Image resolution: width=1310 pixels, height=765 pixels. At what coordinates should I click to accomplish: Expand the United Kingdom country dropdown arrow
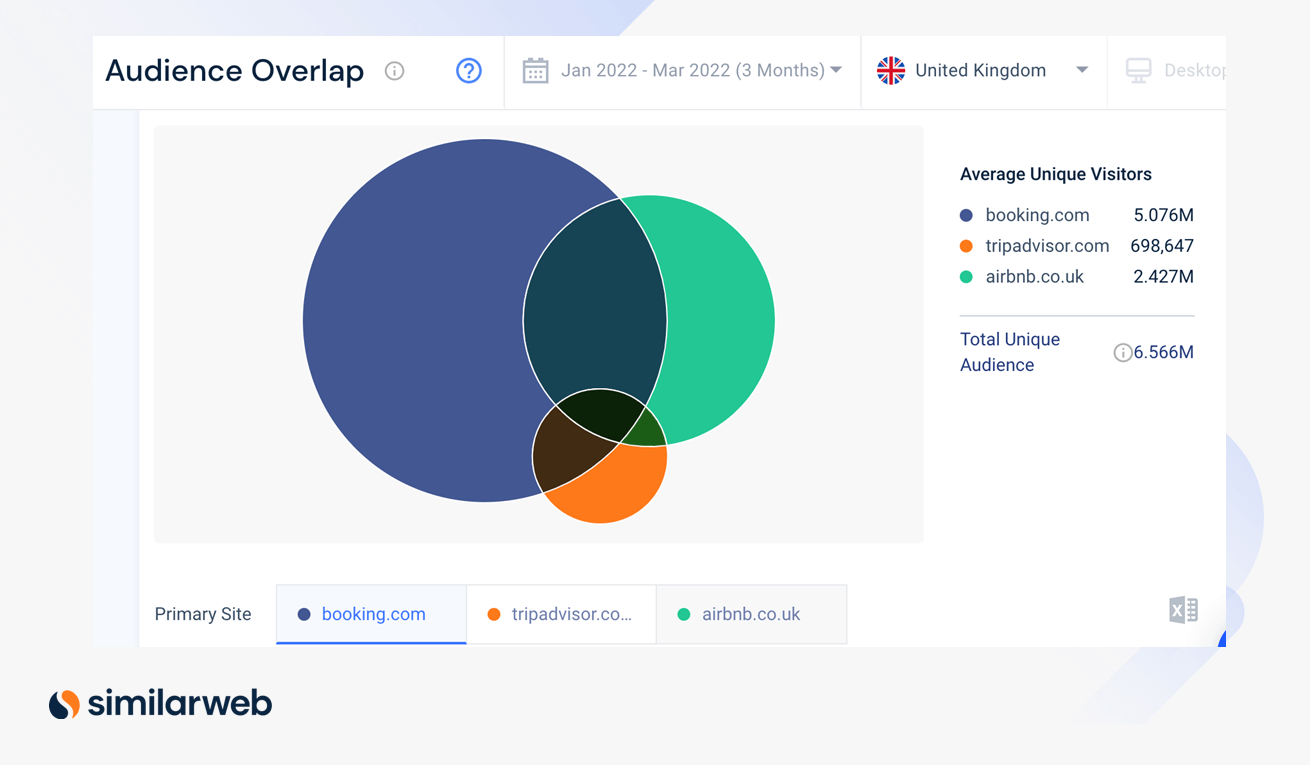pyautogui.click(x=1082, y=71)
